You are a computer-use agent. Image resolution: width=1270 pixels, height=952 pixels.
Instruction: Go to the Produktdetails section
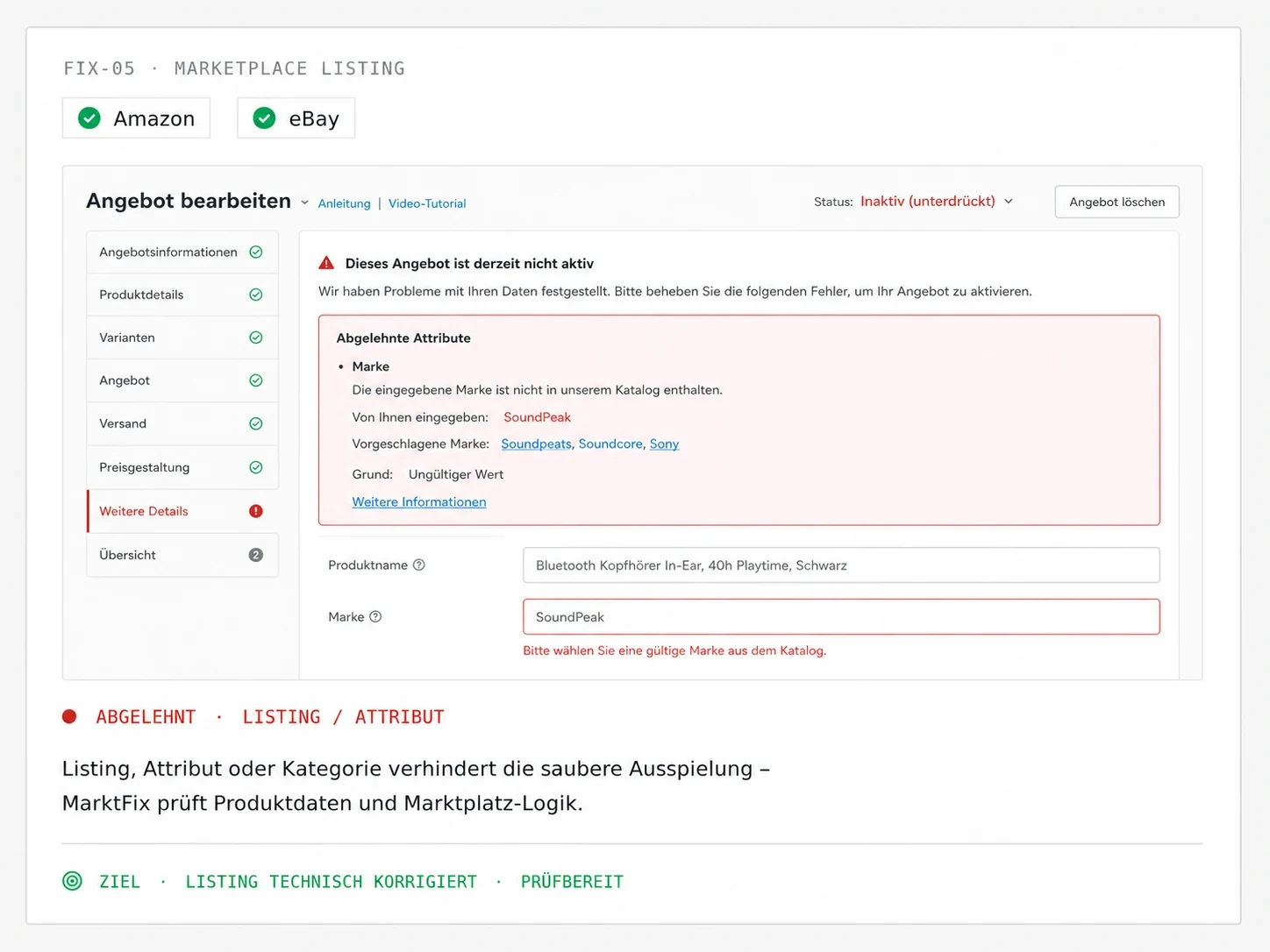pos(182,295)
